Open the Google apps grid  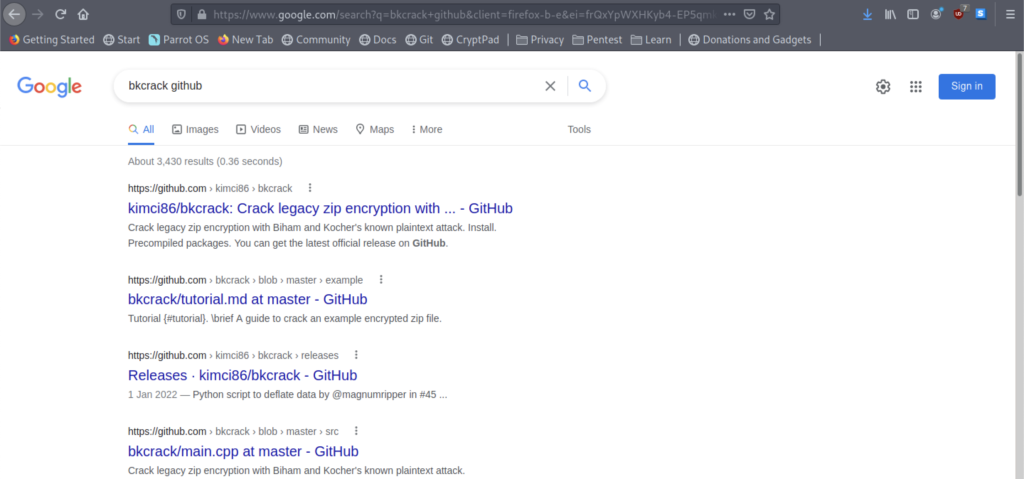pyautogui.click(x=916, y=86)
